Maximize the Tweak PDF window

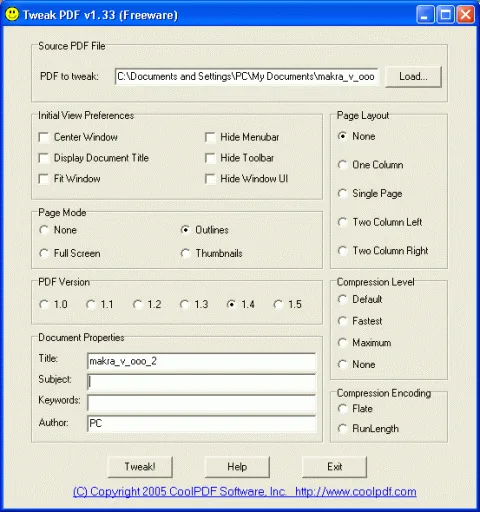(x=445, y=15)
